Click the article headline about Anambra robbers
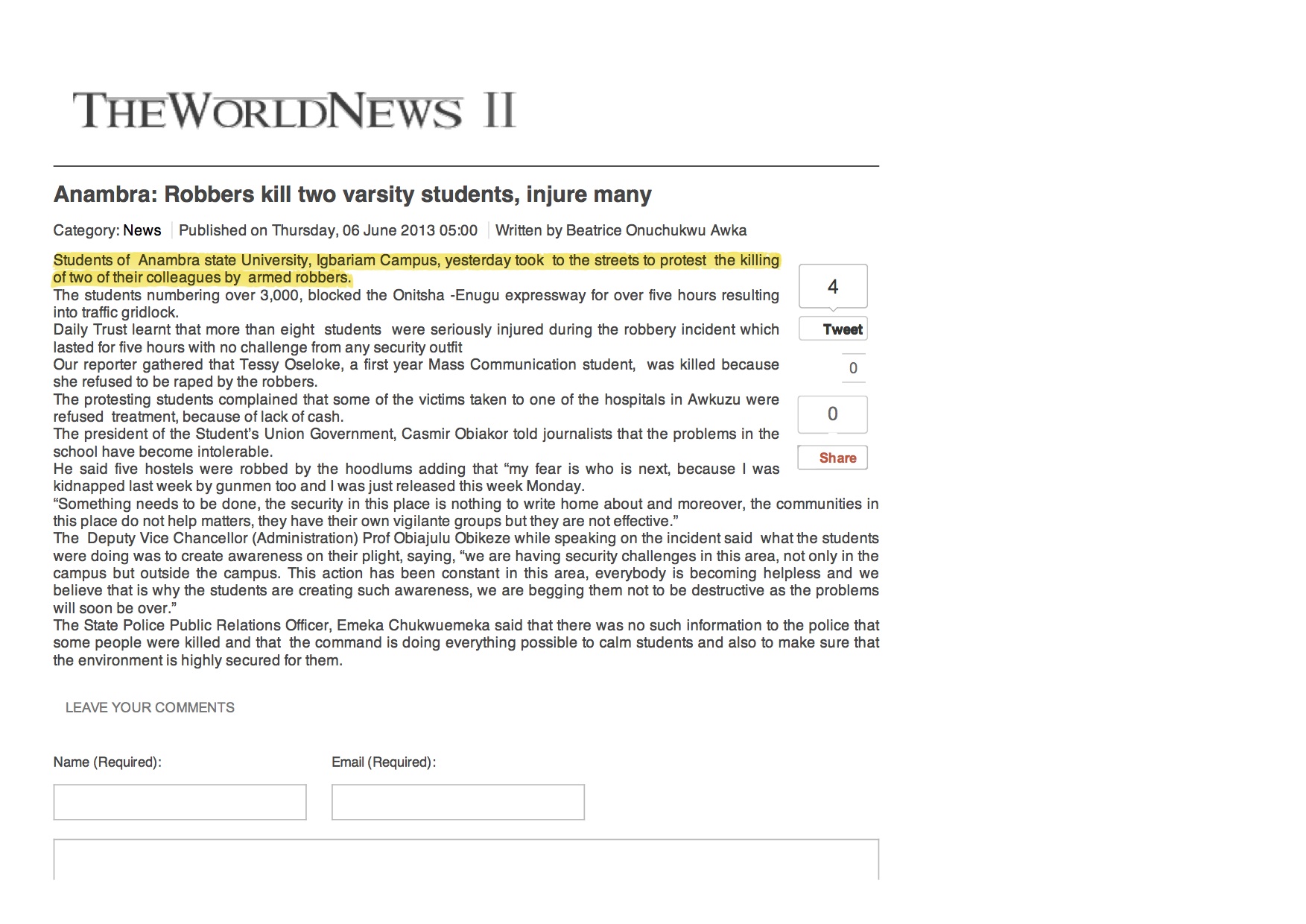This screenshot has height=924, width=1306. 352,194
